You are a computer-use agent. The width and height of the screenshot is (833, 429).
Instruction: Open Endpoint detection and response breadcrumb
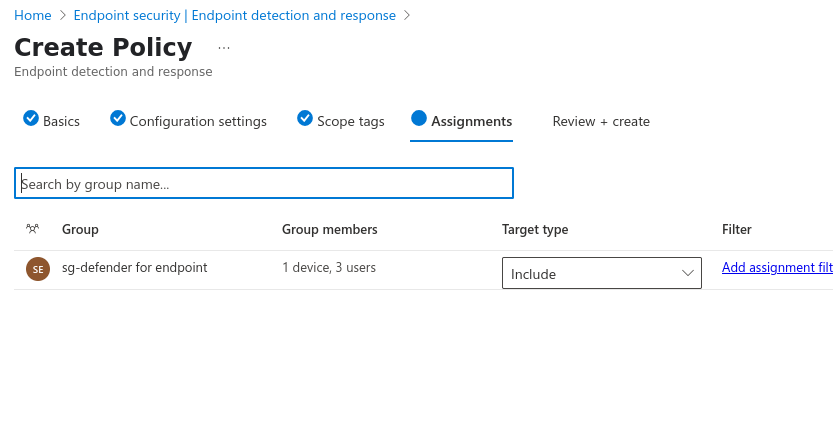click(234, 16)
